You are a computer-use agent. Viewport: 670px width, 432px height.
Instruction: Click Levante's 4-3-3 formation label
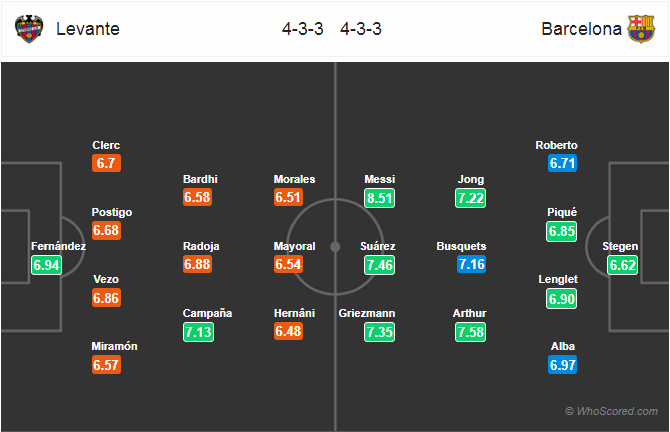[x=303, y=29]
